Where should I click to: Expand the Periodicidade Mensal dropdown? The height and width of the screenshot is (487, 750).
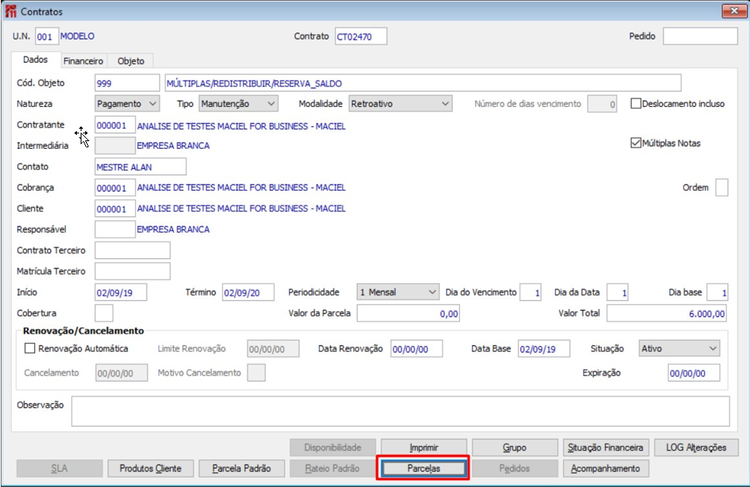pos(398,292)
